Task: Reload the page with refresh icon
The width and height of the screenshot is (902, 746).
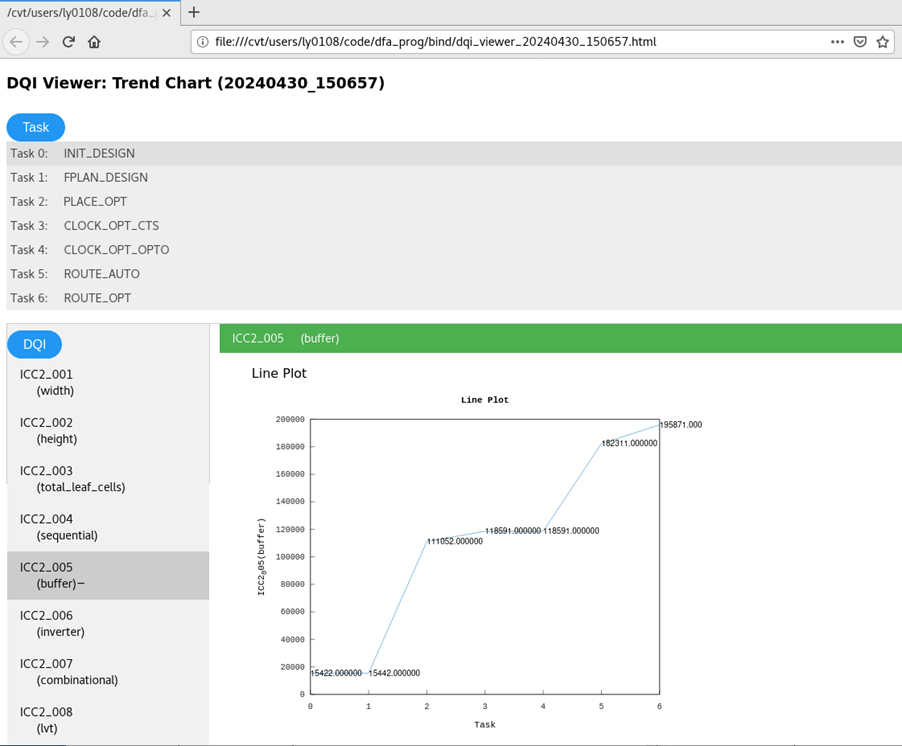Action: (x=68, y=42)
